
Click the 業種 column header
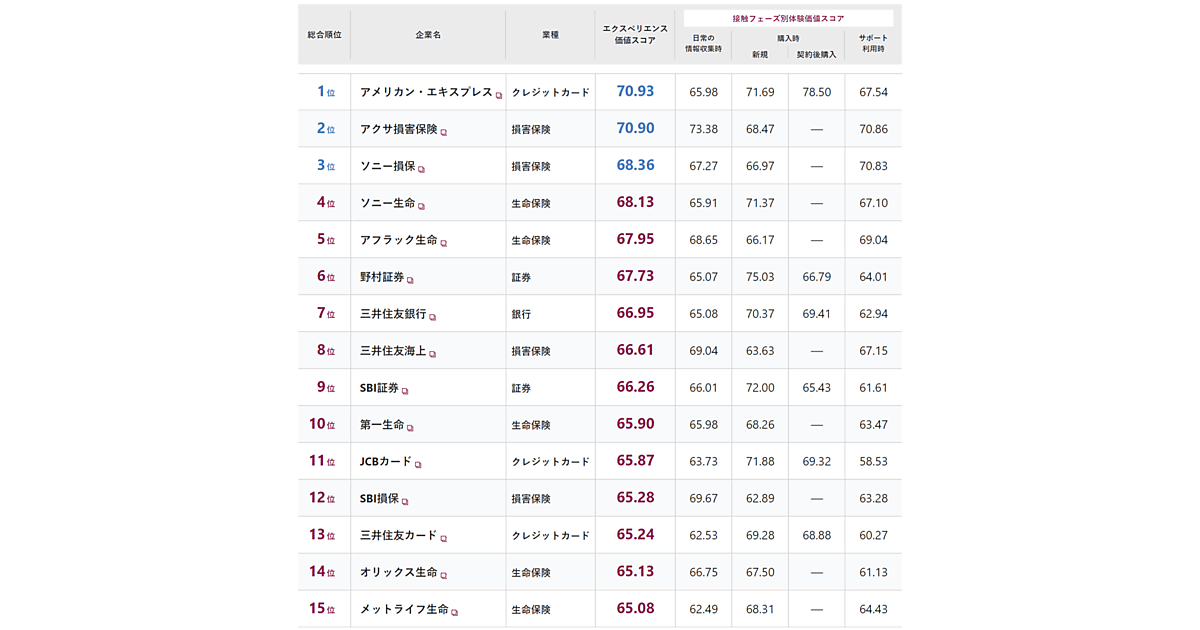tap(550, 34)
